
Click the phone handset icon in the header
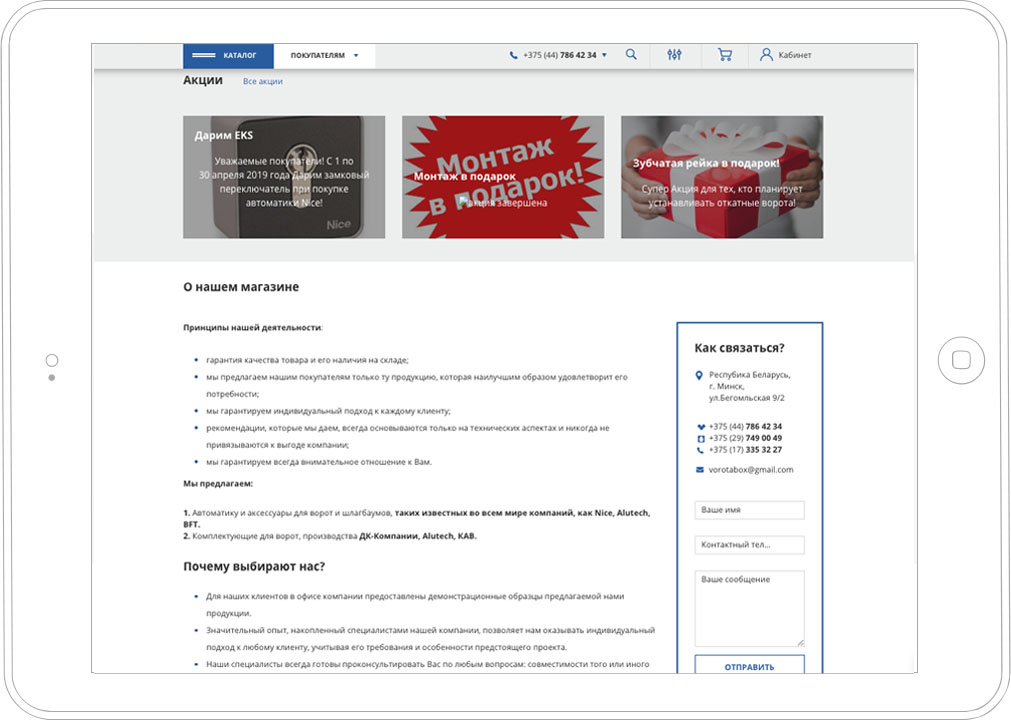[513, 55]
